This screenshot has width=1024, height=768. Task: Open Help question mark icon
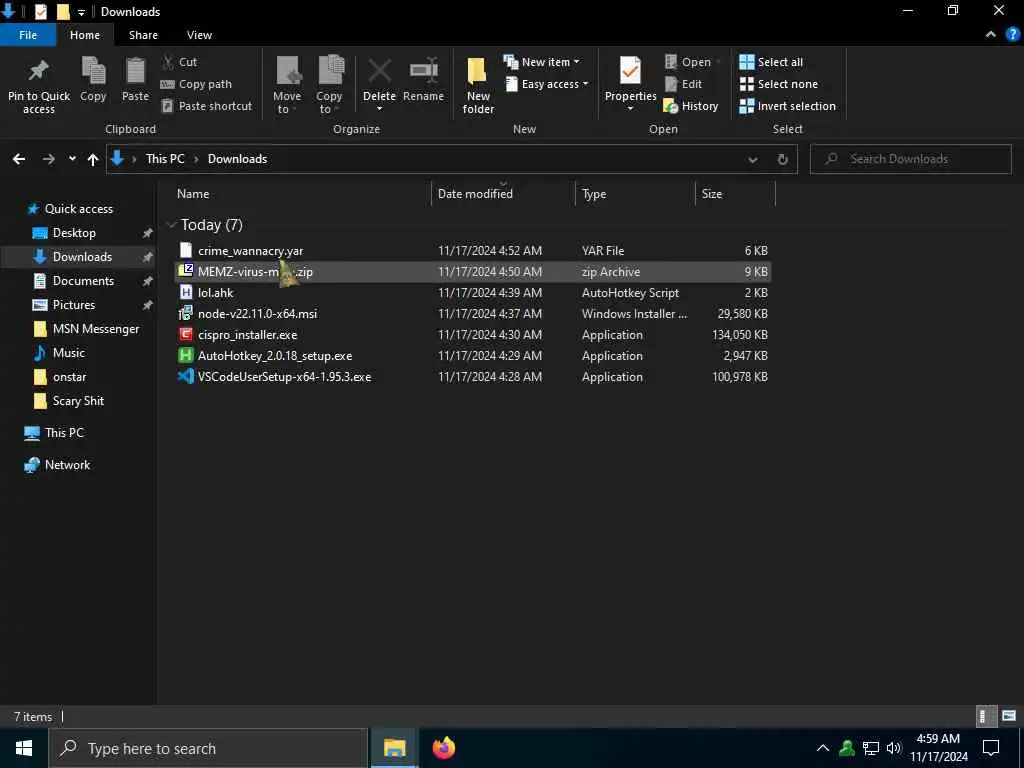coord(1013,35)
